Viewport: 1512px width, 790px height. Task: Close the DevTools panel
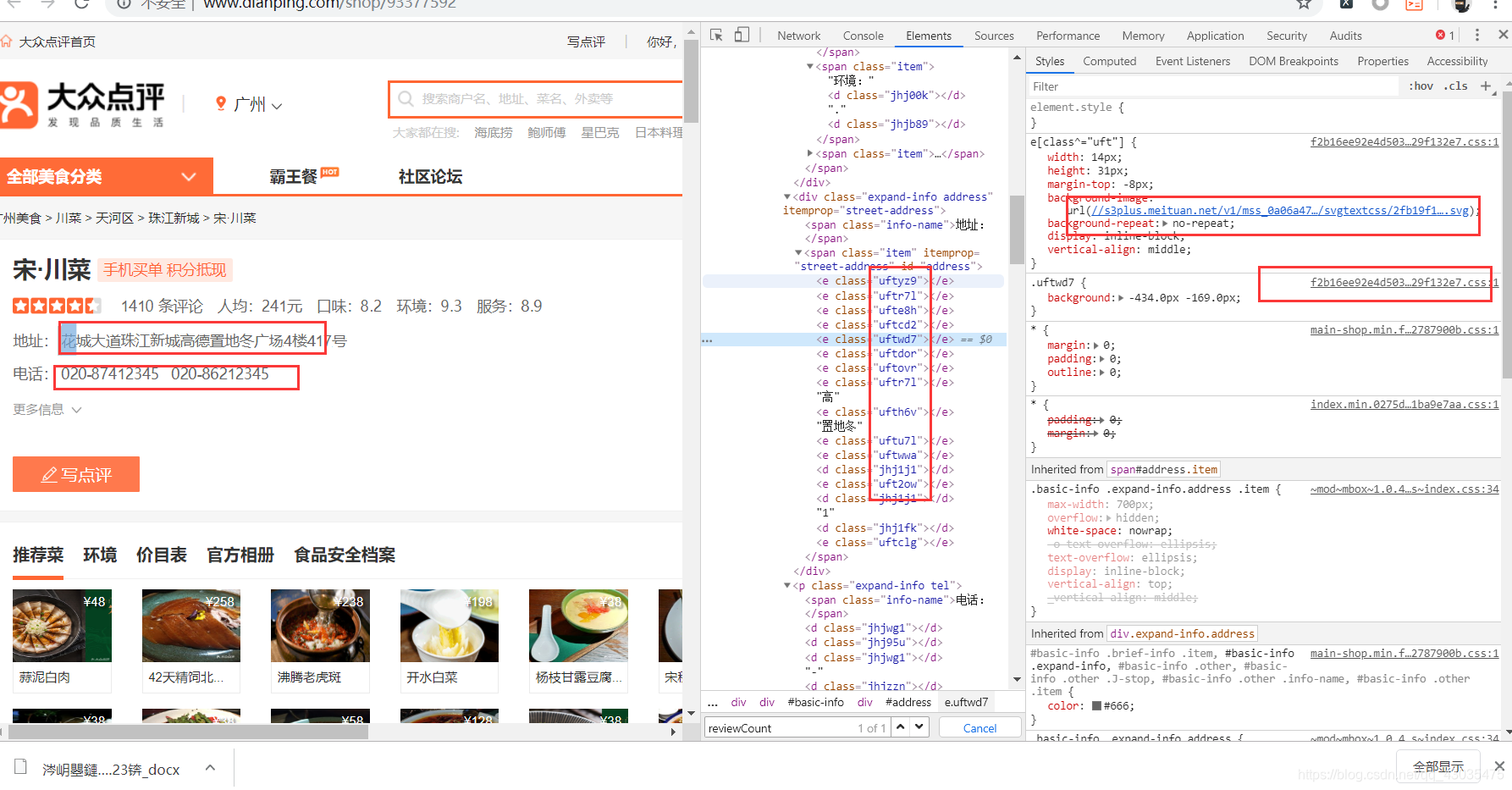tap(1503, 35)
